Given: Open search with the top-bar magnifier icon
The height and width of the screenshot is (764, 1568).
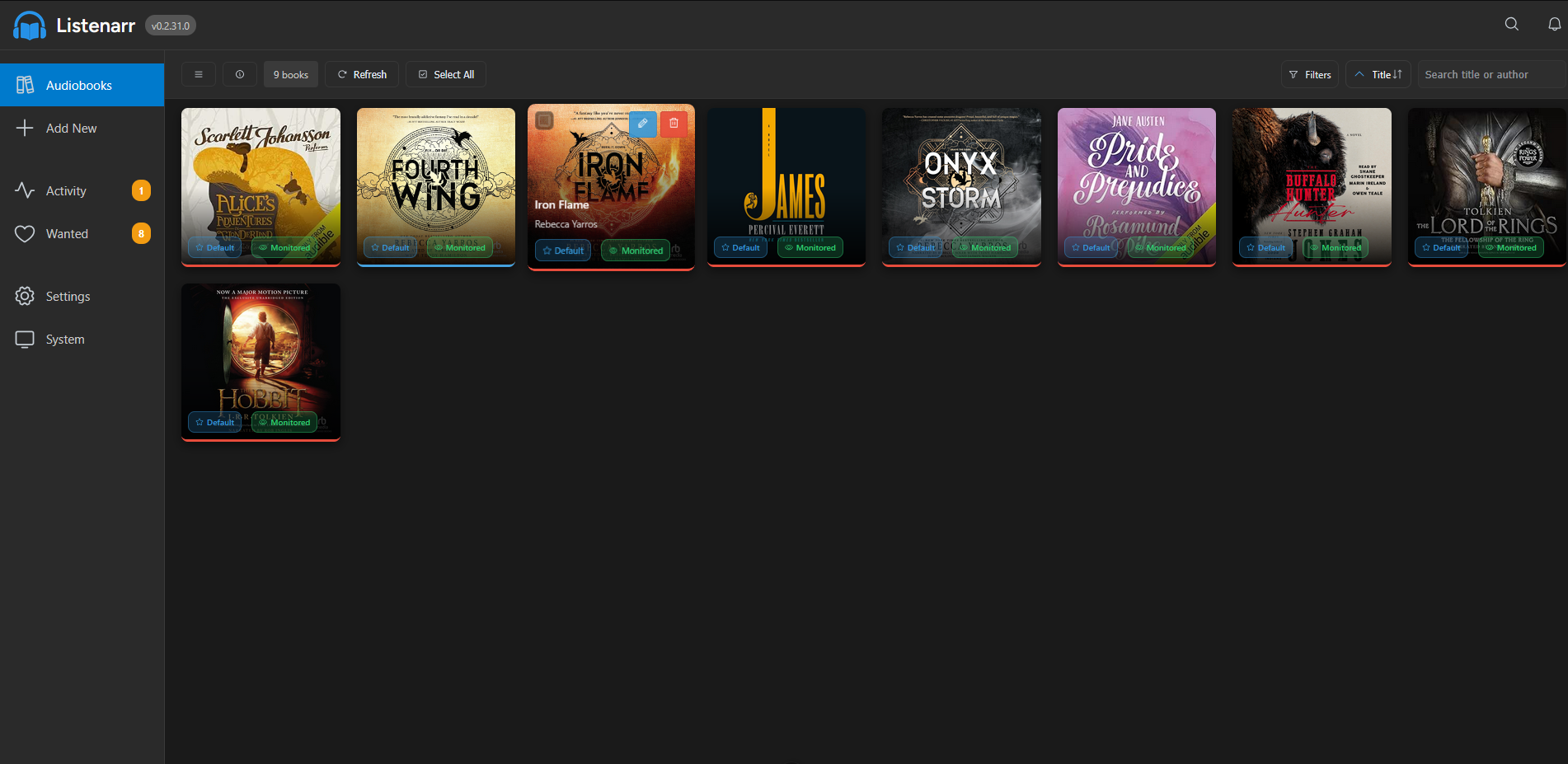Looking at the screenshot, I should [x=1512, y=25].
